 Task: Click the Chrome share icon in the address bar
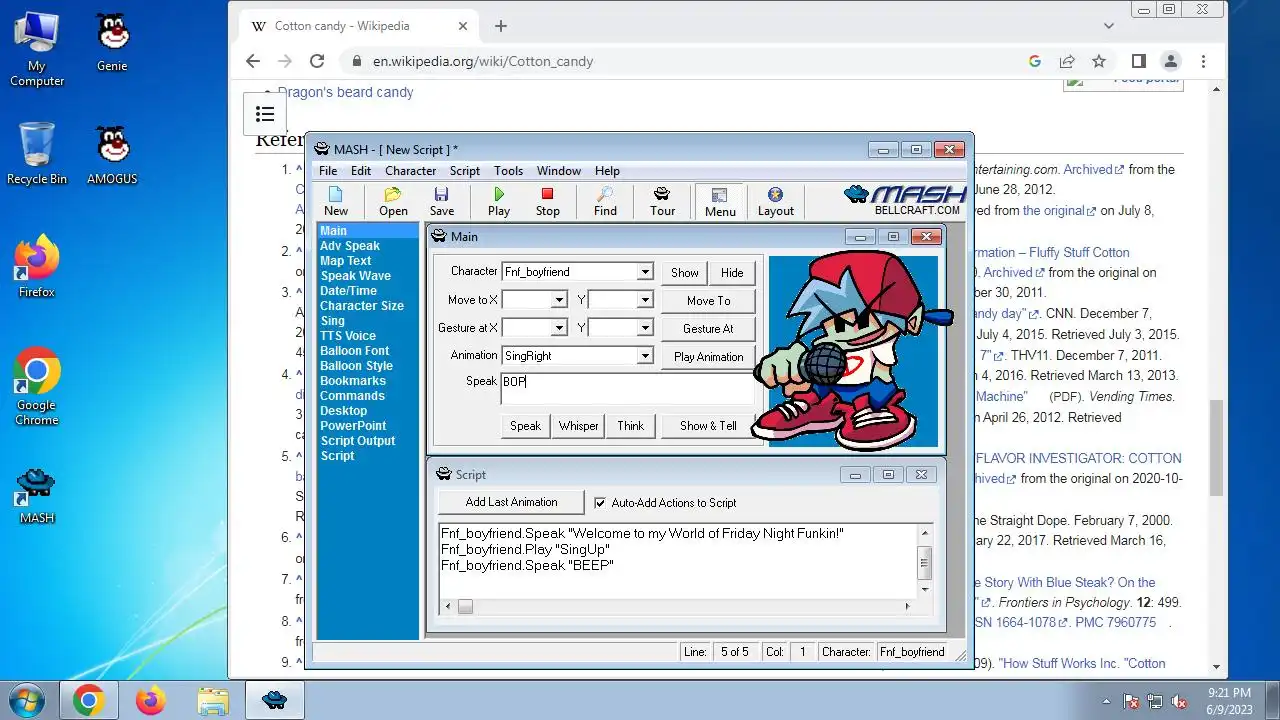(1067, 61)
